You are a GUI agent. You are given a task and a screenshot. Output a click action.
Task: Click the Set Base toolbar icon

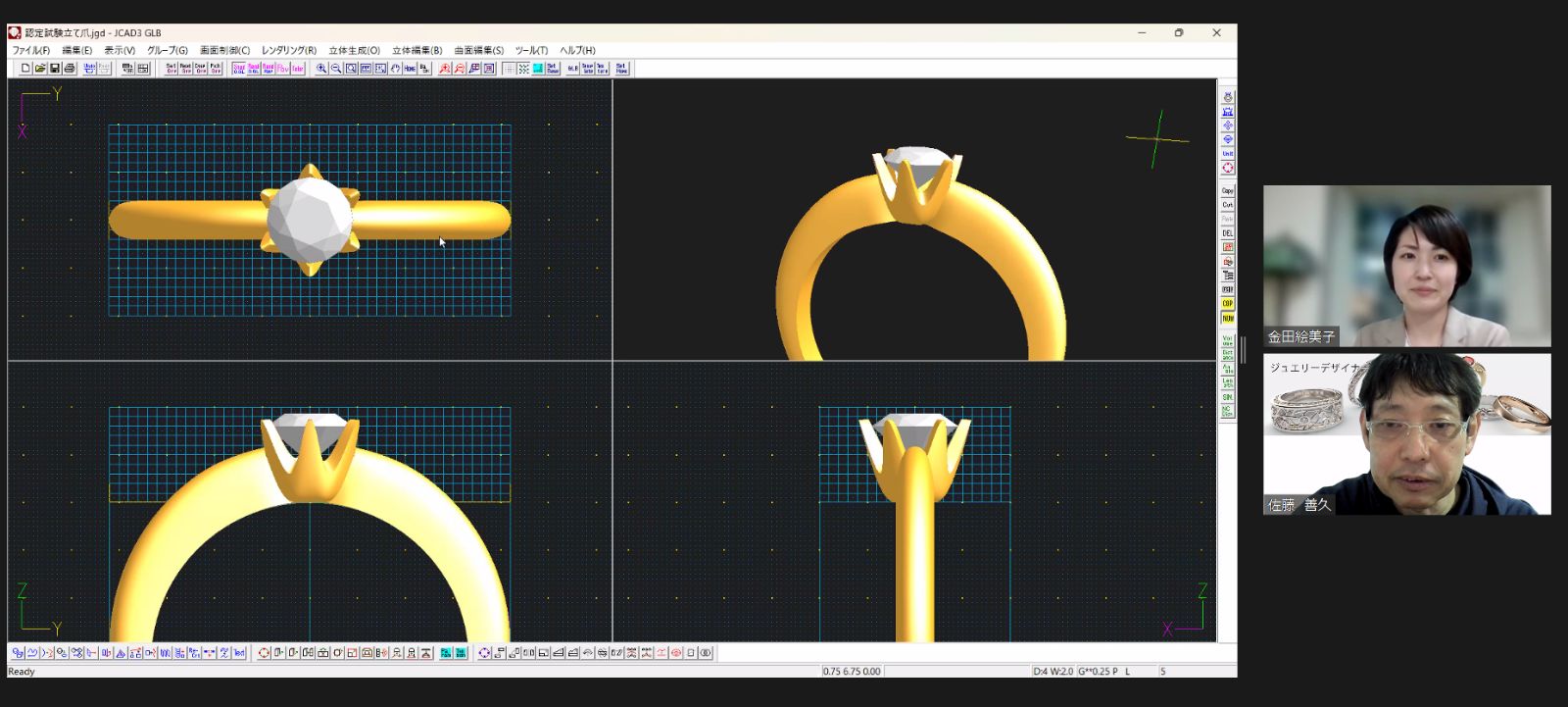coord(553,69)
